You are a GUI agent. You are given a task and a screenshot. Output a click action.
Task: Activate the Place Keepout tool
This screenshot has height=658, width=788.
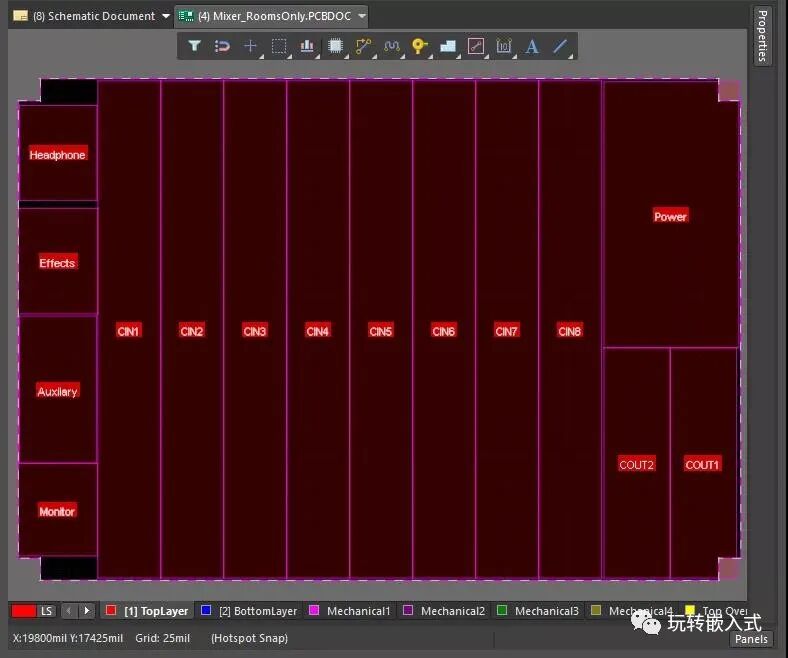pos(476,46)
